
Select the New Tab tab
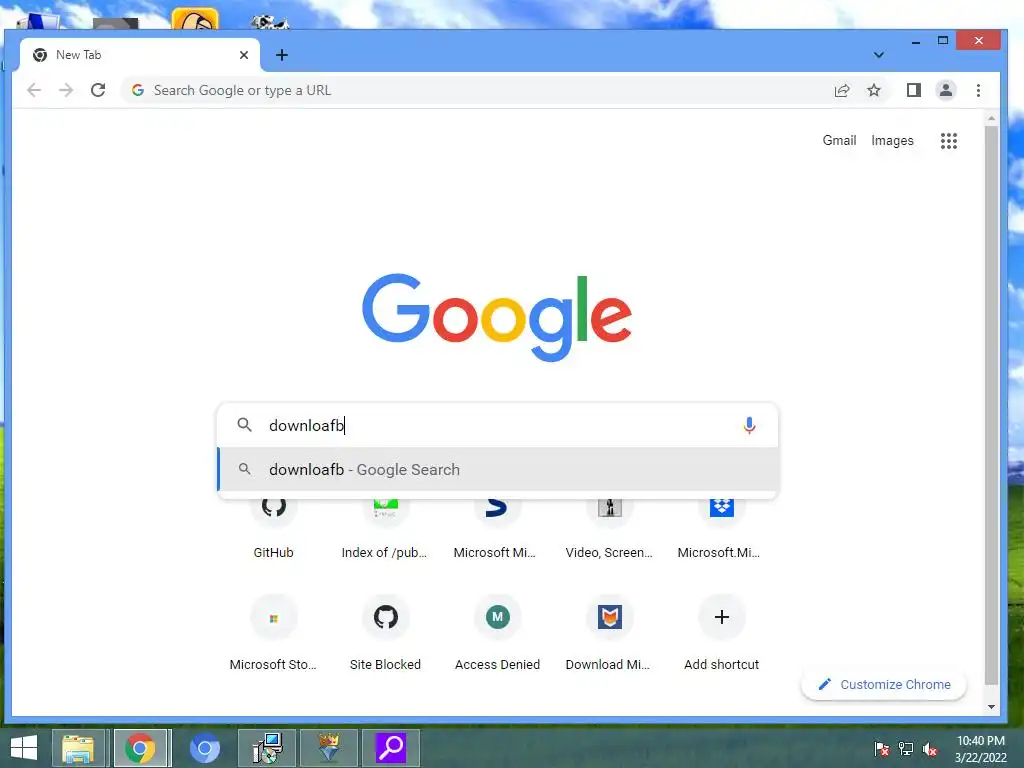[140, 55]
